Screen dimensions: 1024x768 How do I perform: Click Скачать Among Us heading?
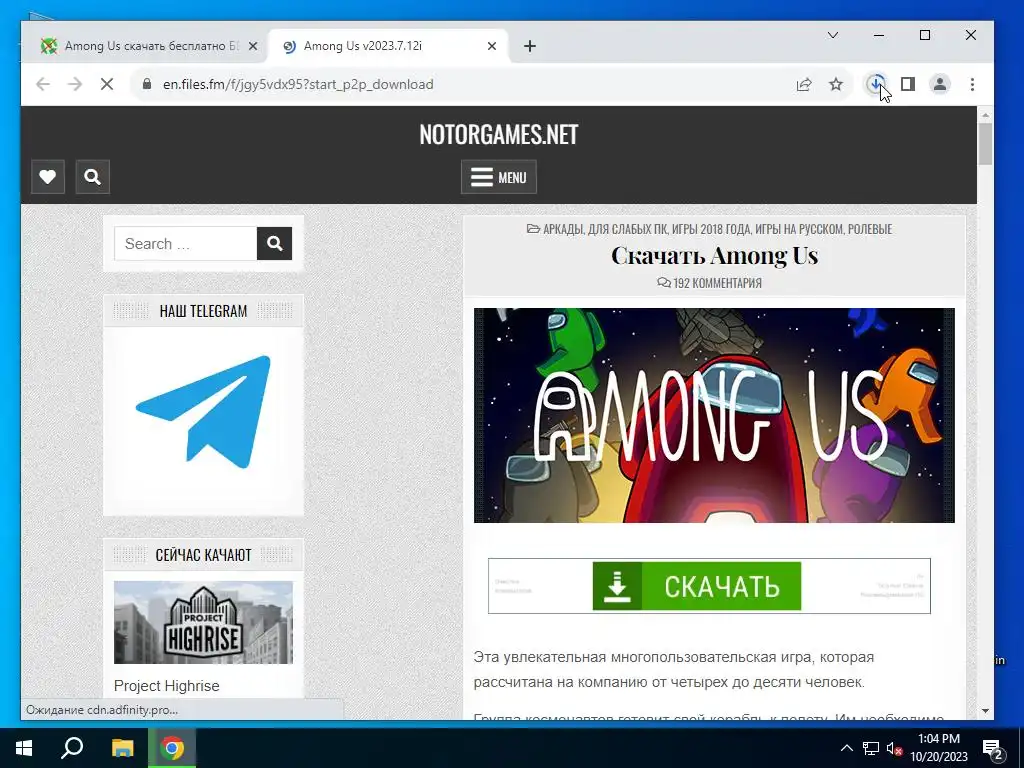point(714,255)
